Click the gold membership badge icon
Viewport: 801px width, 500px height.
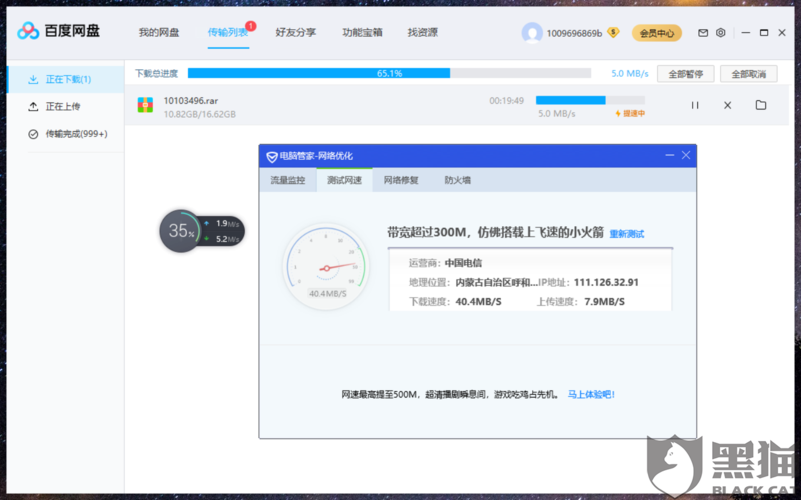pyautogui.click(x=613, y=33)
